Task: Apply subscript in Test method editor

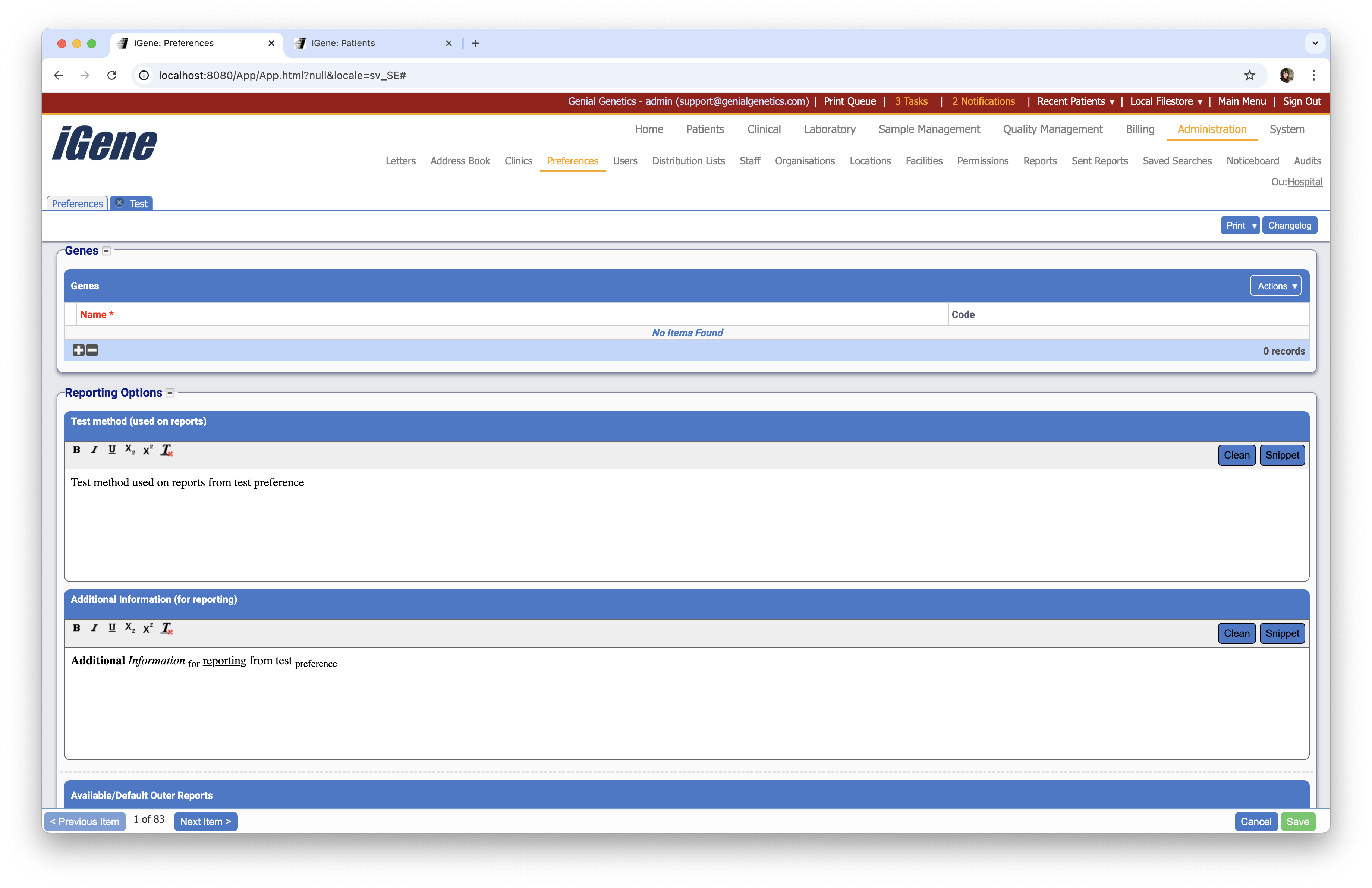Action: coord(130,450)
